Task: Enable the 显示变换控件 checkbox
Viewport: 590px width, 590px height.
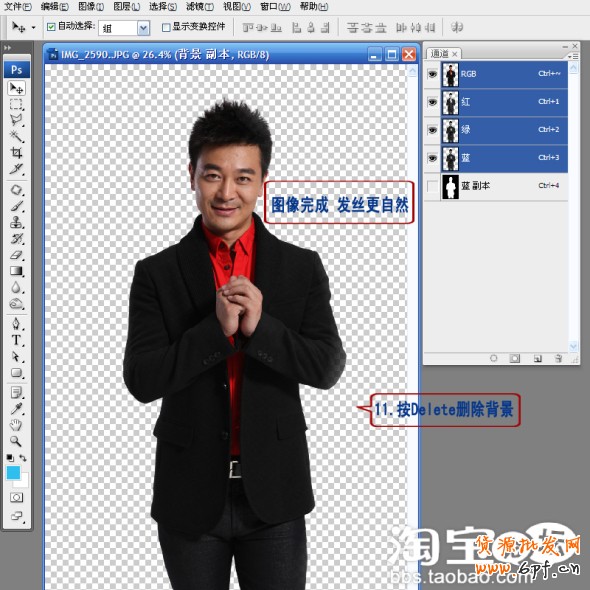Action: tap(166, 27)
